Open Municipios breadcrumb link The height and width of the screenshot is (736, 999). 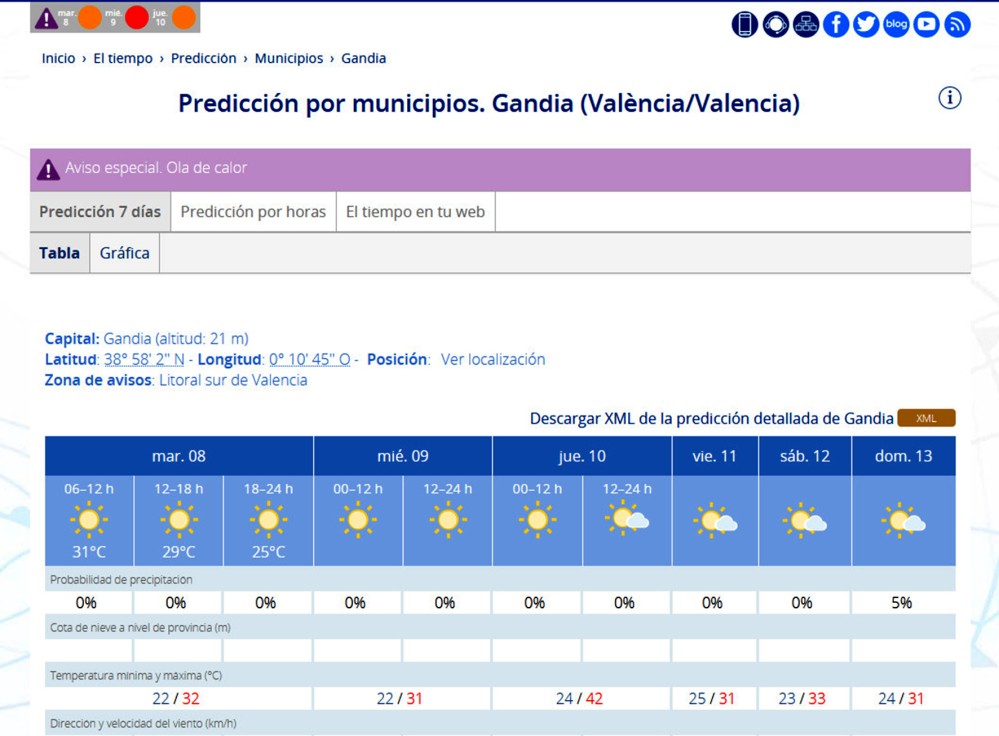[x=289, y=58]
